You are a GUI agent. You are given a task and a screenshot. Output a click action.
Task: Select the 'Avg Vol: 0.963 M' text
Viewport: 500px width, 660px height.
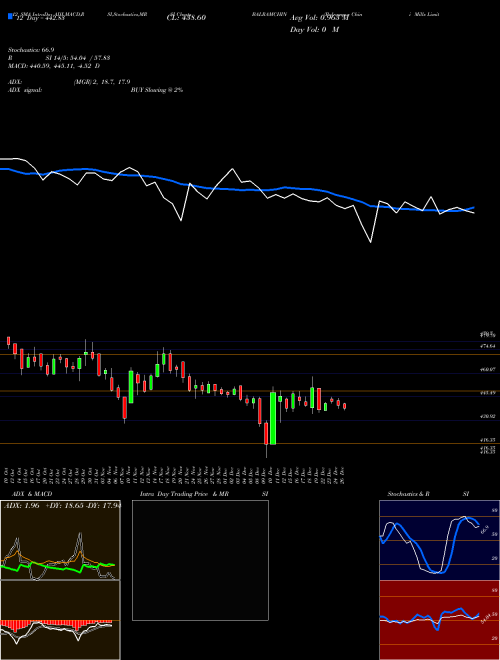pos(319,18)
